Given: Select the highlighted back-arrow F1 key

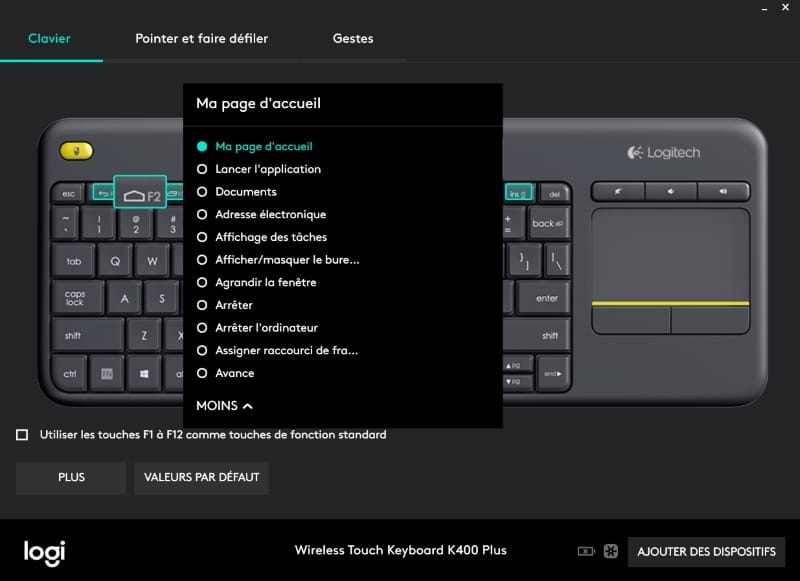Looking at the screenshot, I should (x=103, y=192).
